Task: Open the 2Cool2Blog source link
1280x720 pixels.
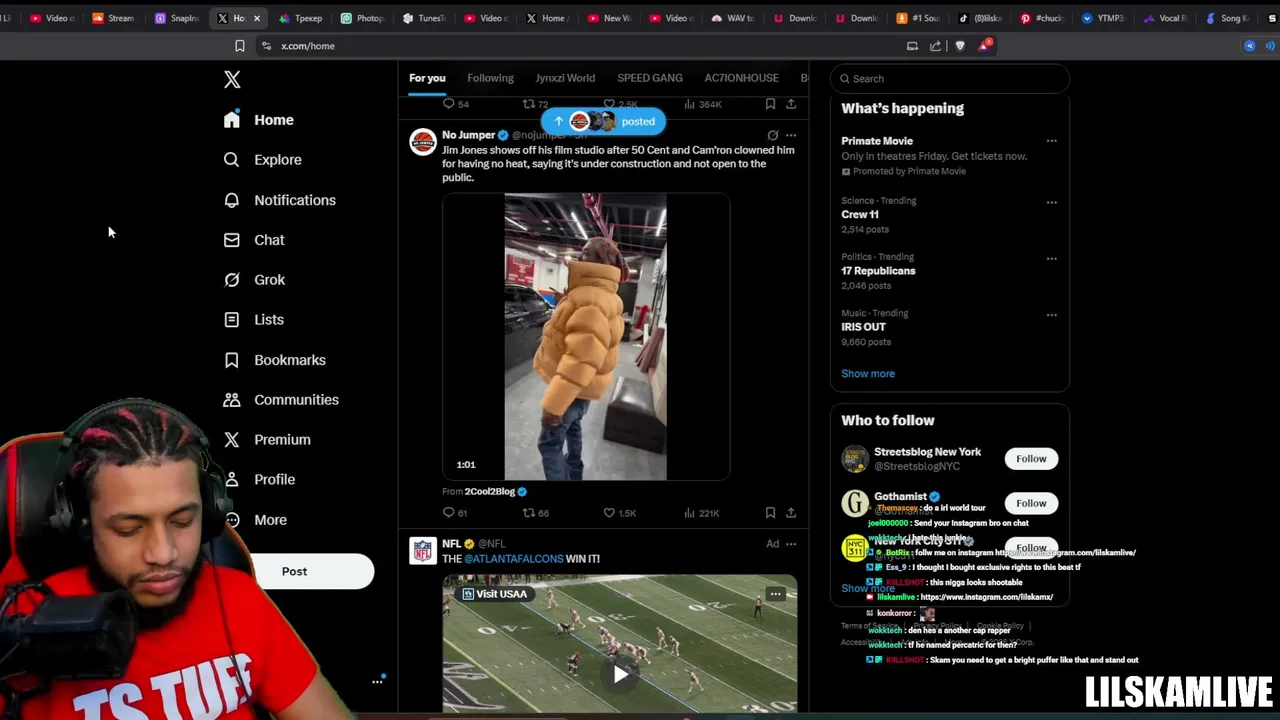Action: click(x=490, y=492)
